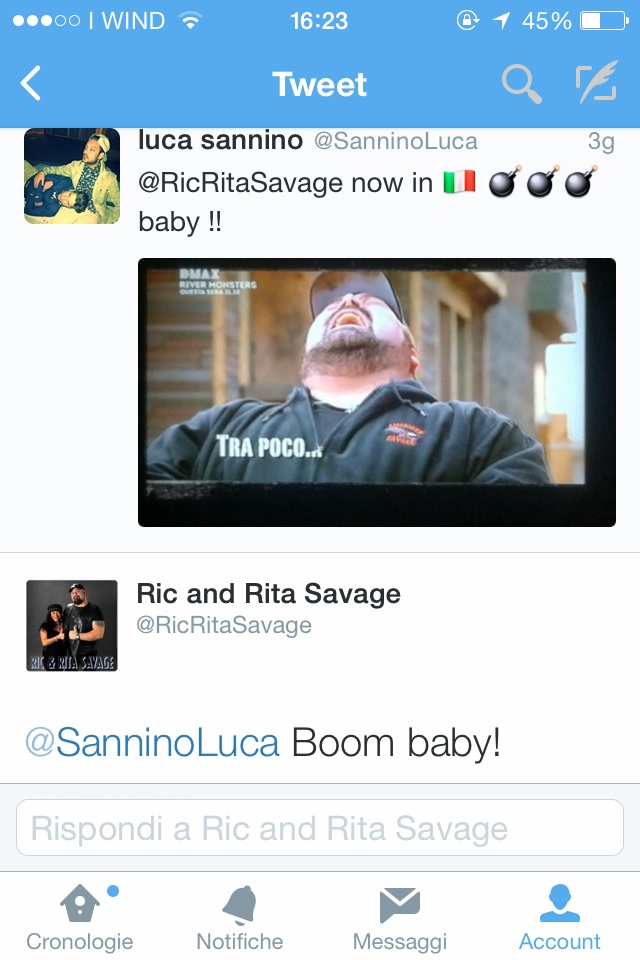
Task: Tap the back arrow in header
Action: [x=31, y=83]
